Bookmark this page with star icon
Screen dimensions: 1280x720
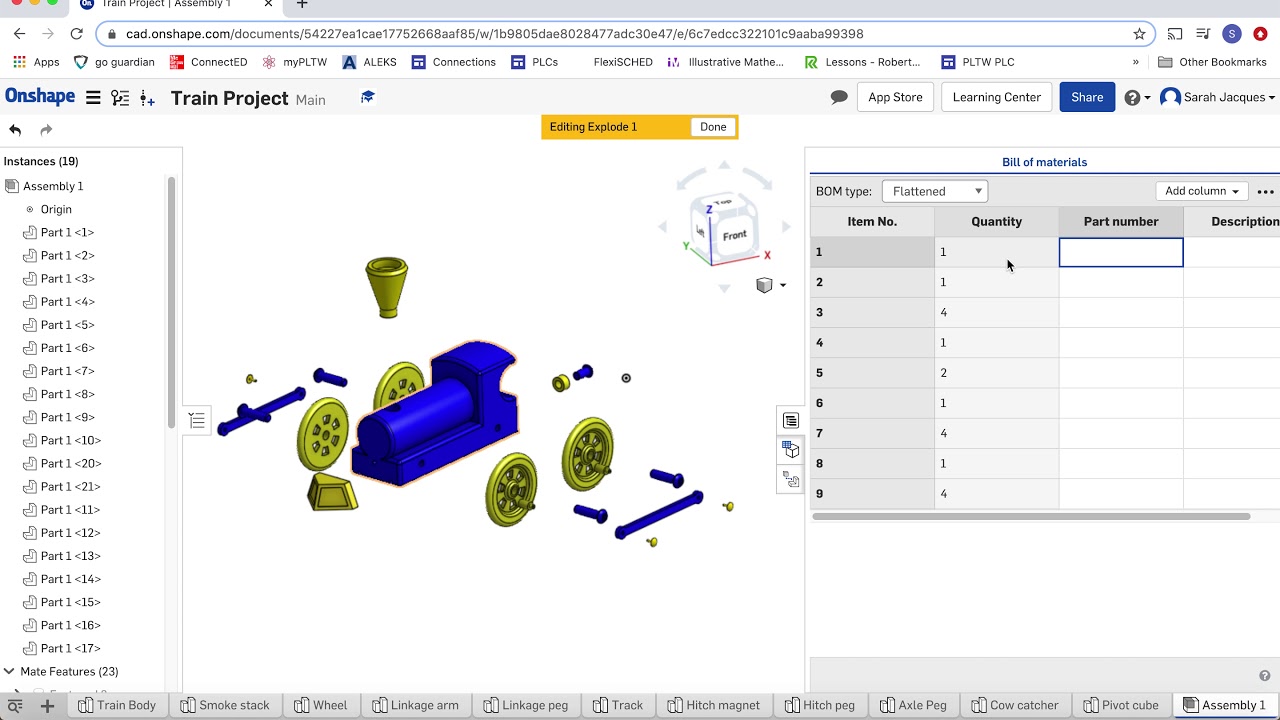1139,34
